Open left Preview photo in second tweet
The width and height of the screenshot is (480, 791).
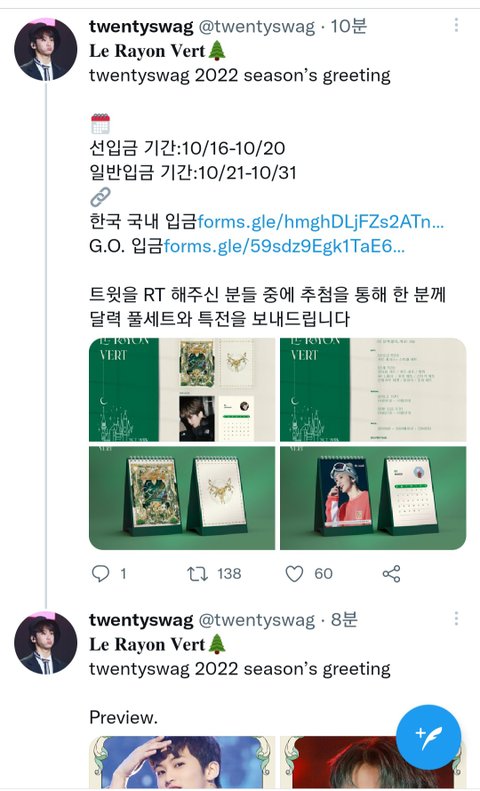click(182, 762)
